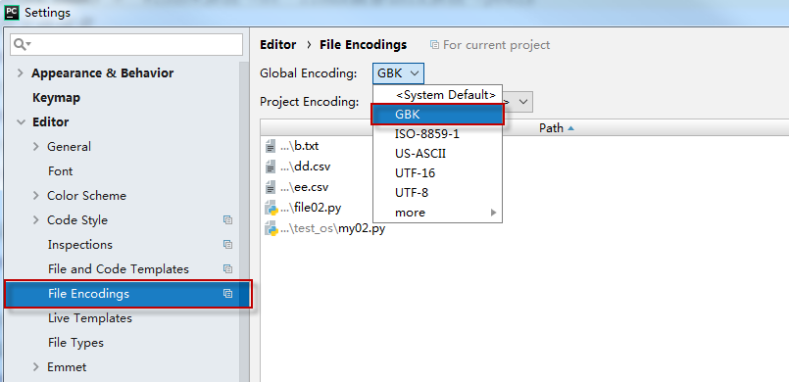The width and height of the screenshot is (789, 382).
Task: Click the dd.csv file icon
Action: (271, 167)
